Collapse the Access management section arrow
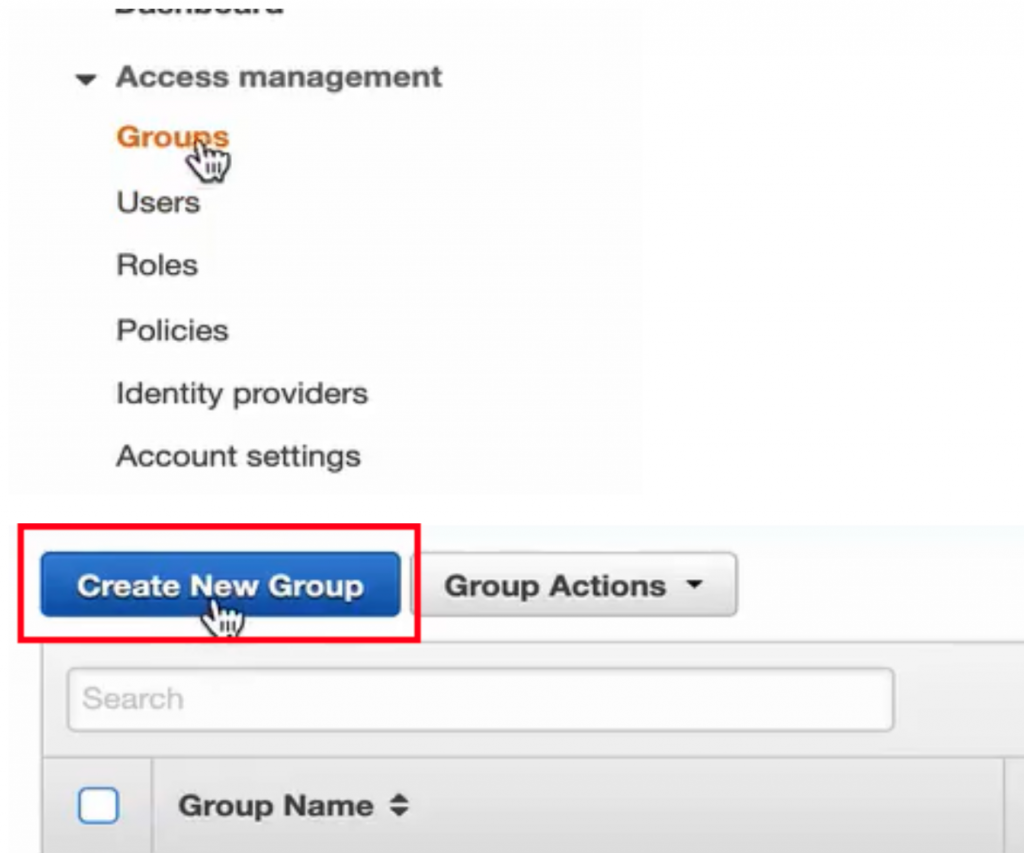The image size is (1024, 853). [86, 80]
